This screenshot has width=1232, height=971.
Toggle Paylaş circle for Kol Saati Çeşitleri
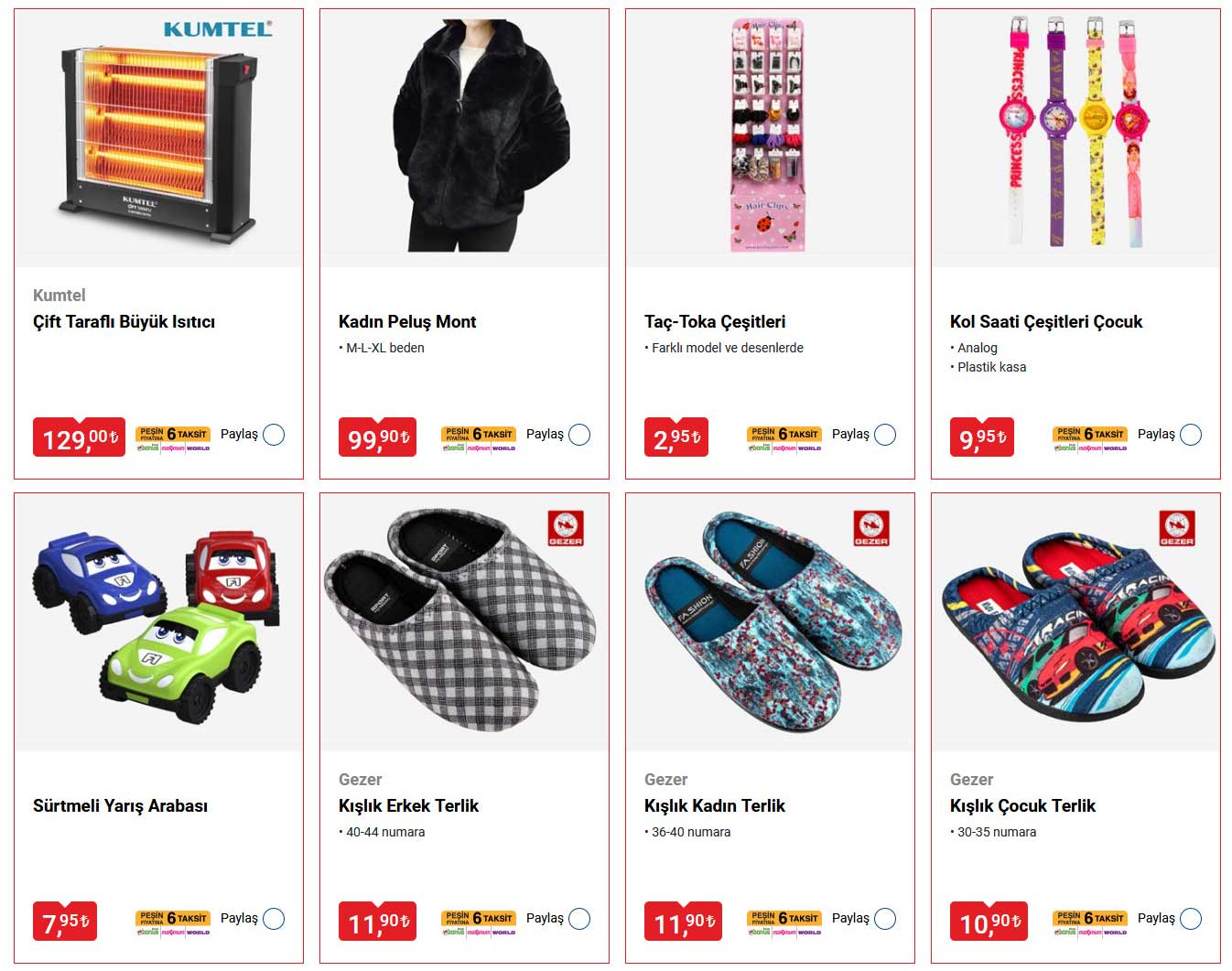(1191, 435)
